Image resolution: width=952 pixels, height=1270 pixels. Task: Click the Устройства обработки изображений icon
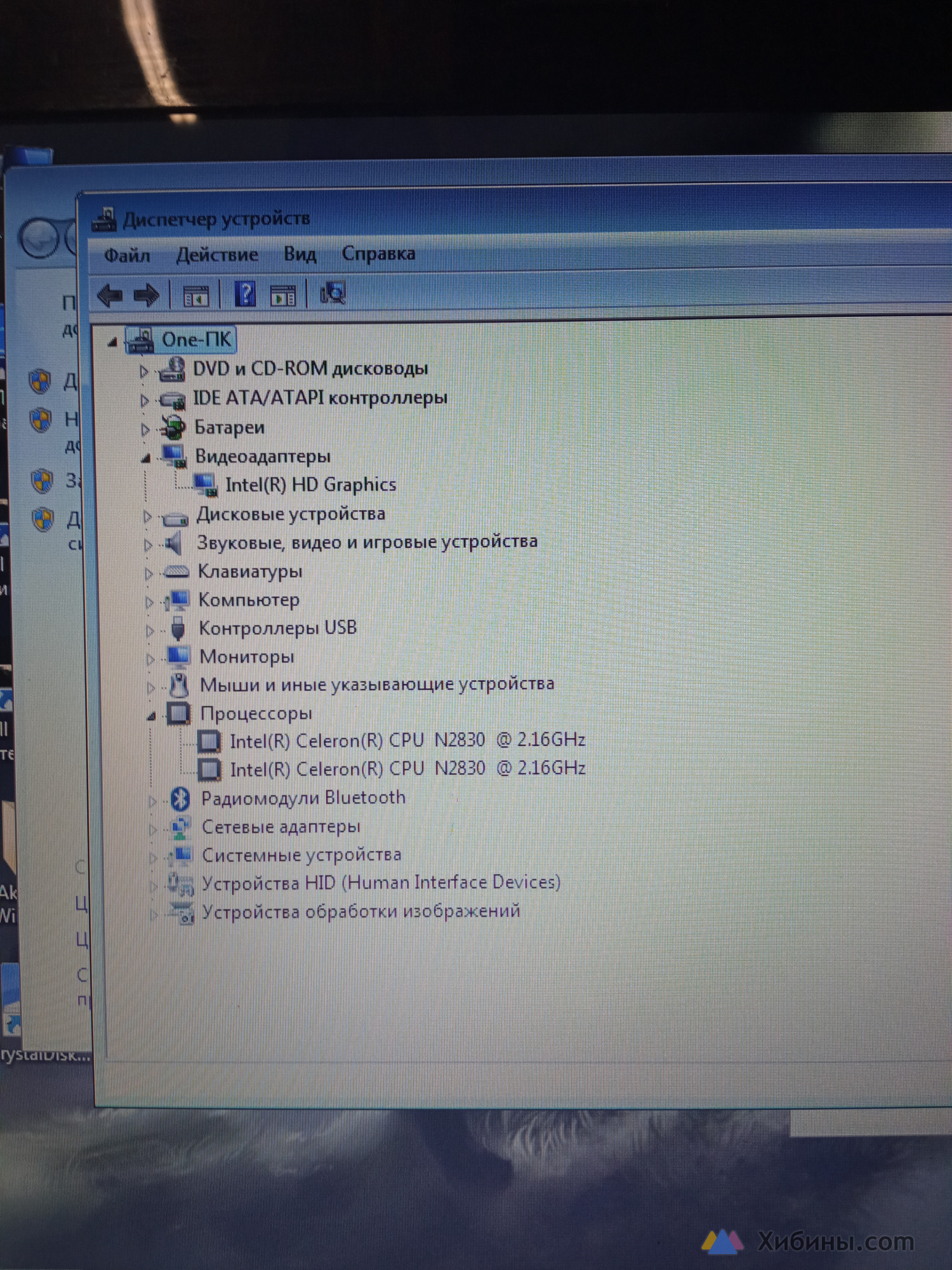click(x=182, y=913)
